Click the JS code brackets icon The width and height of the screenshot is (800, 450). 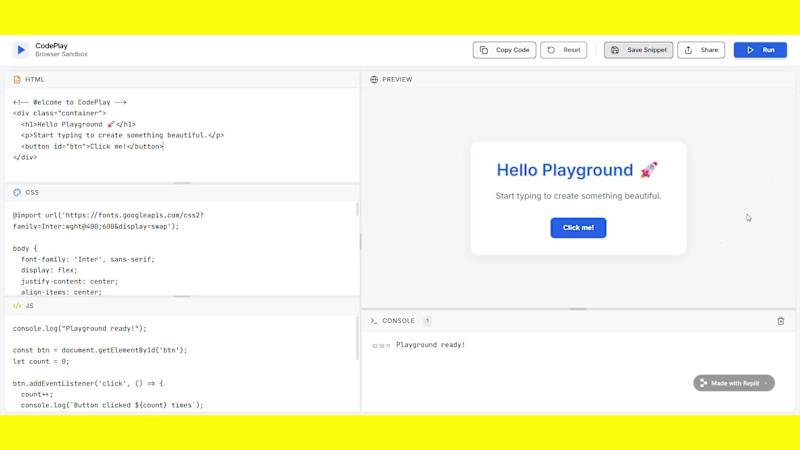click(17, 306)
